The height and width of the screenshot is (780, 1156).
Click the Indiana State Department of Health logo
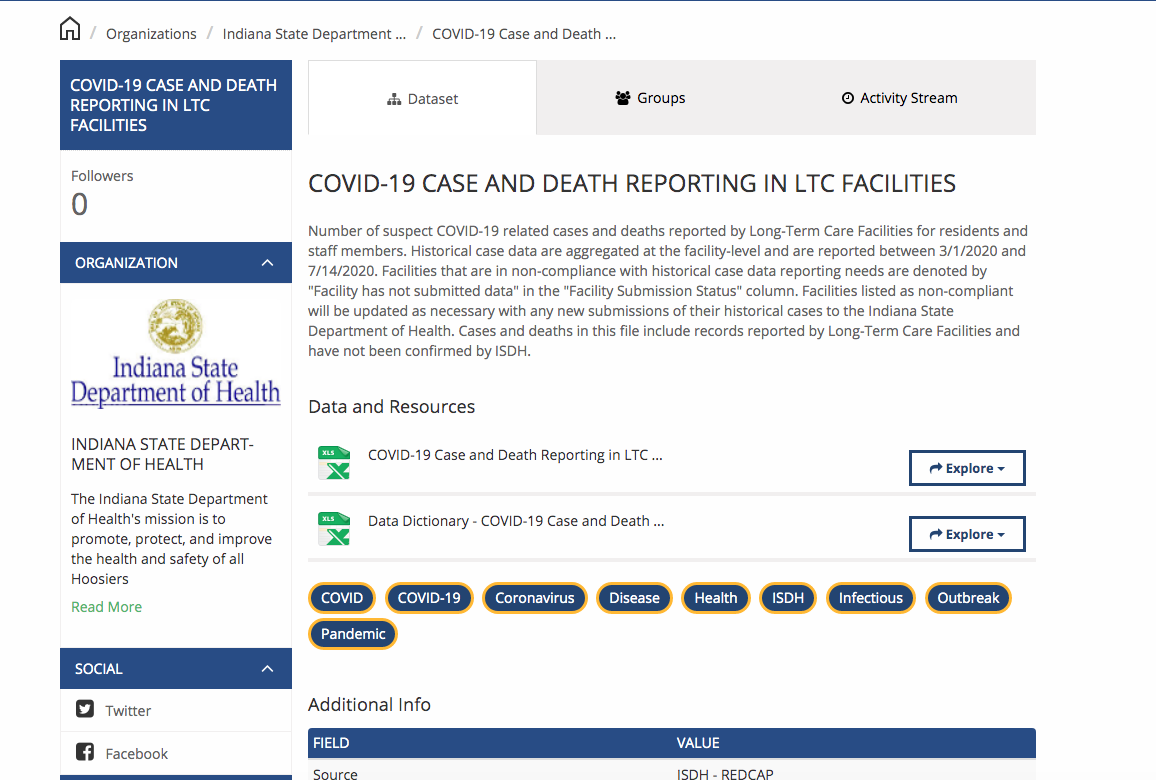176,354
